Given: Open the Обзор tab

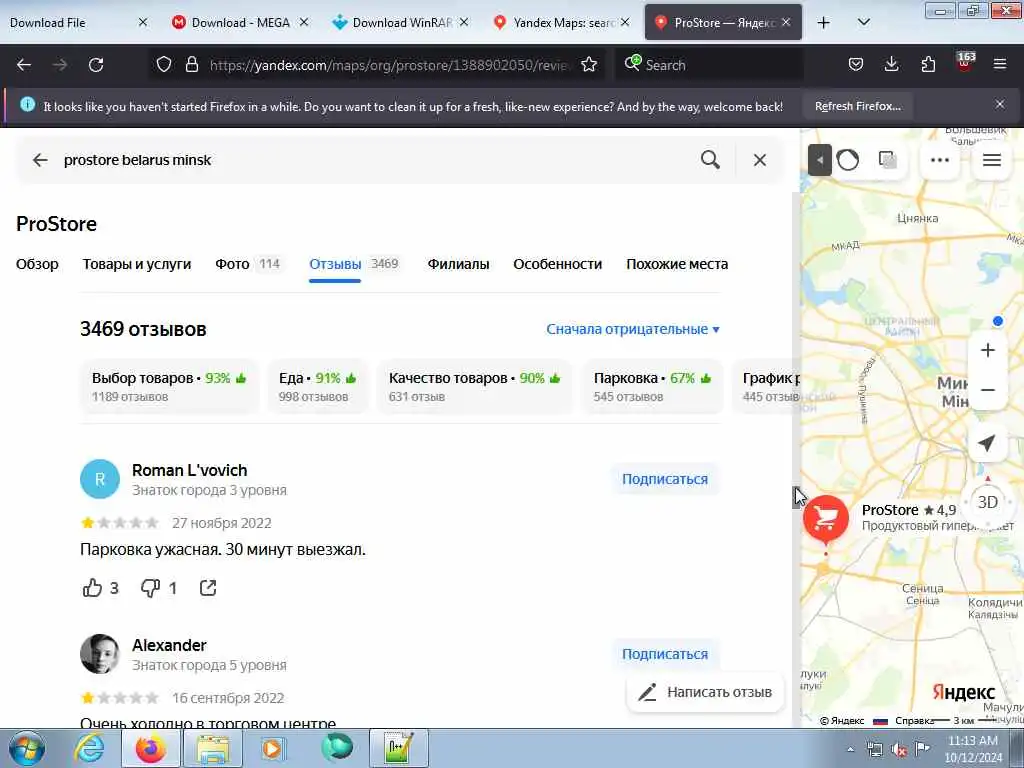Looking at the screenshot, I should [37, 264].
